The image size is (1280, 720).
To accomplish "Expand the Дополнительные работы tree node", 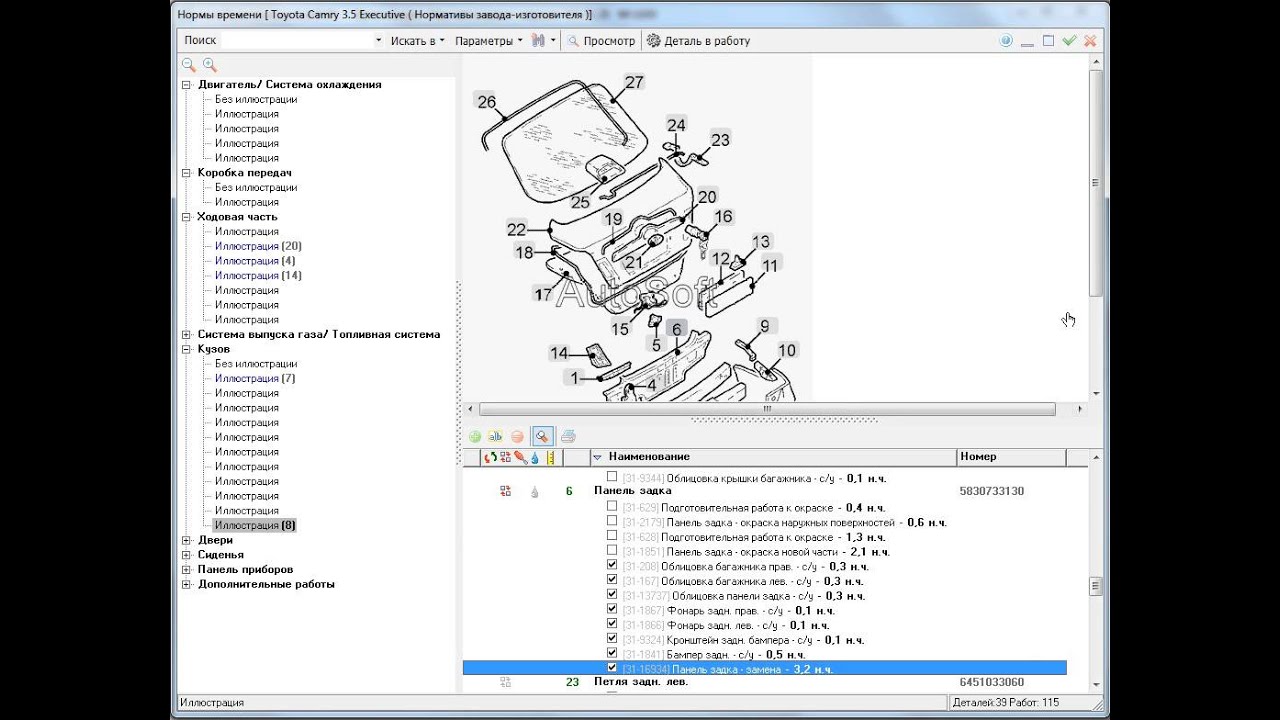I will click(x=187, y=584).
